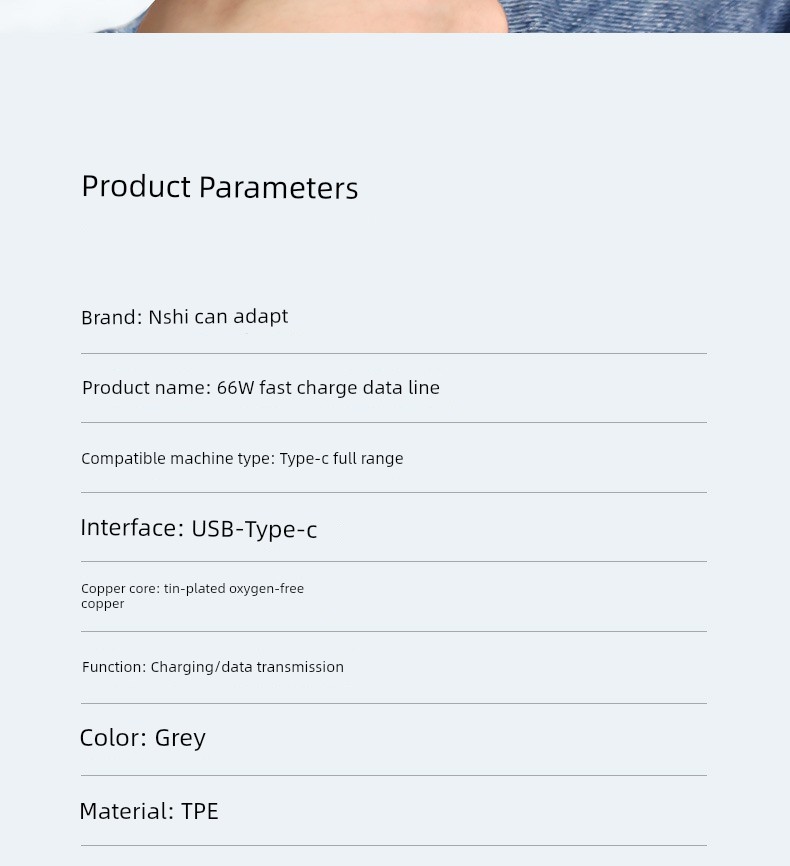Select the Product name 66W fast charge line
The height and width of the screenshot is (866, 790).
[260, 388]
